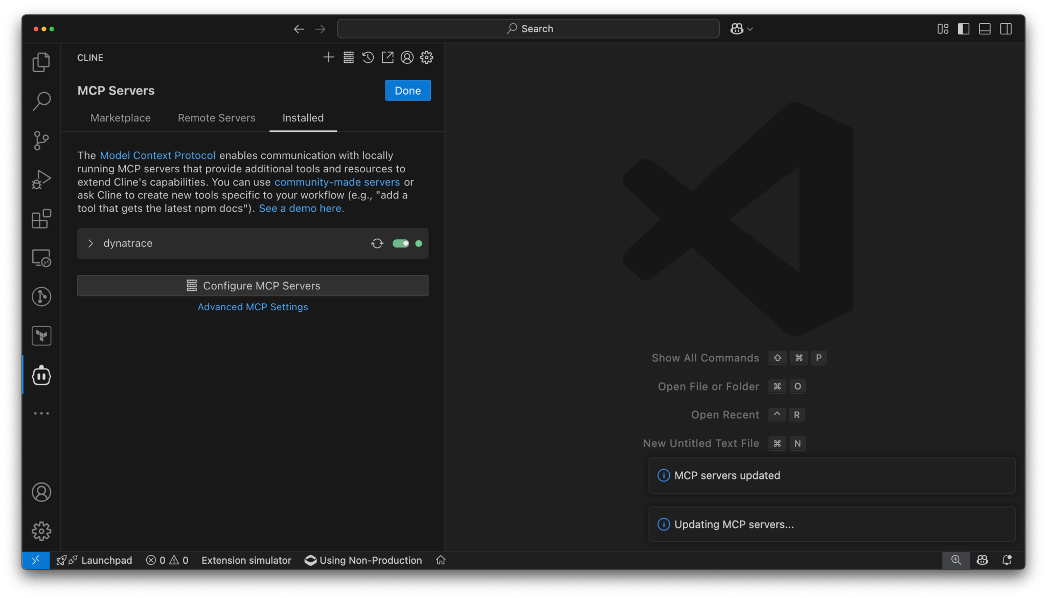Open Cline in a new editor tab
Image resolution: width=1048 pixels, height=598 pixels.
pyautogui.click(x=387, y=57)
